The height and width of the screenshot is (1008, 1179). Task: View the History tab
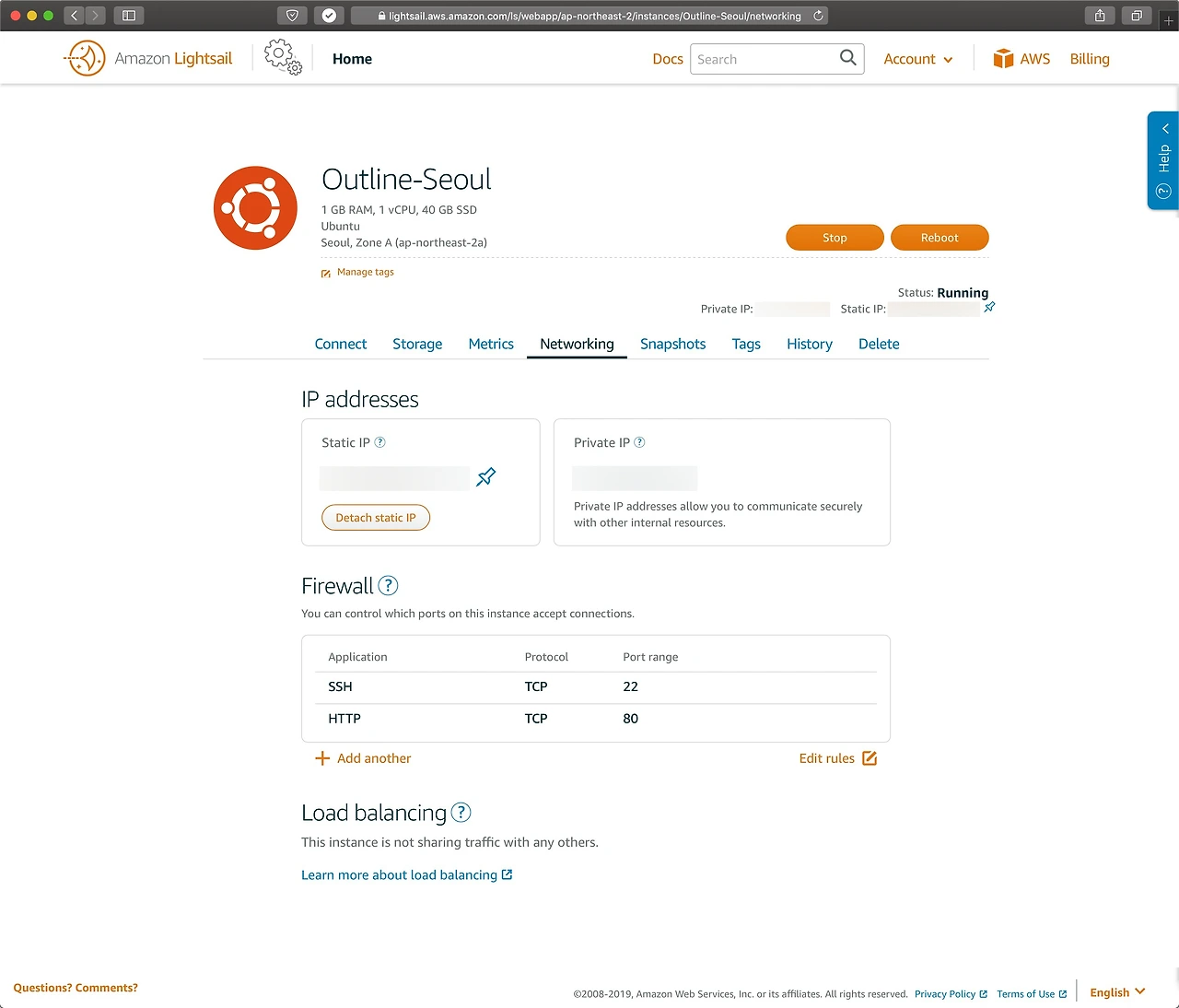coord(810,344)
